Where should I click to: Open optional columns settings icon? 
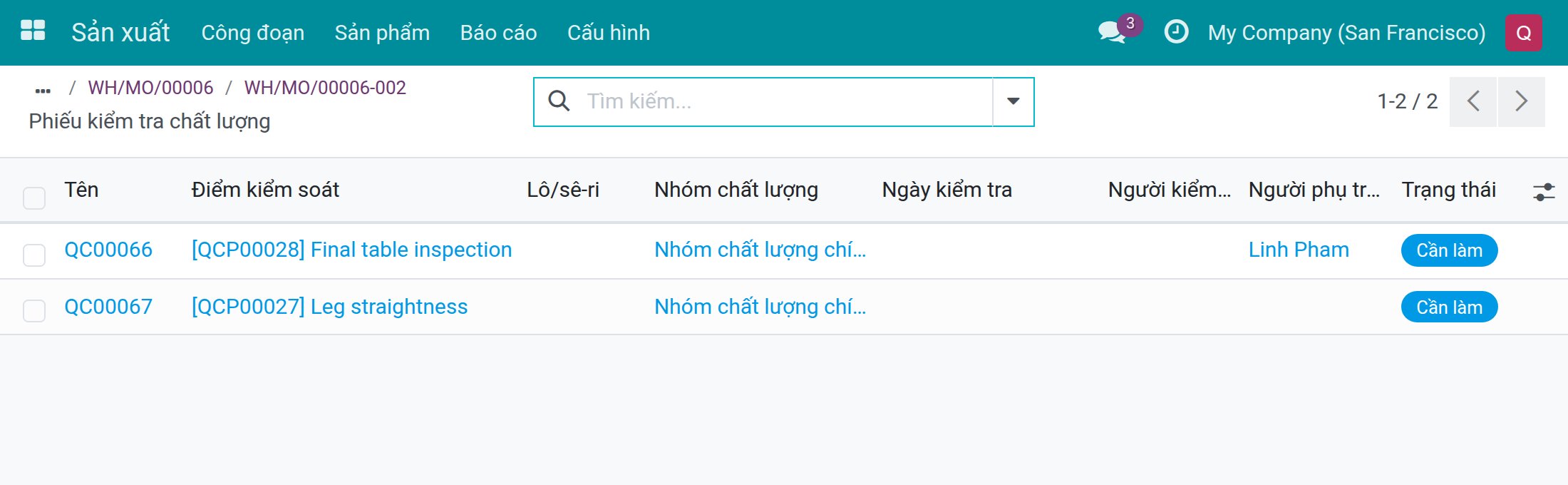pos(1544,191)
